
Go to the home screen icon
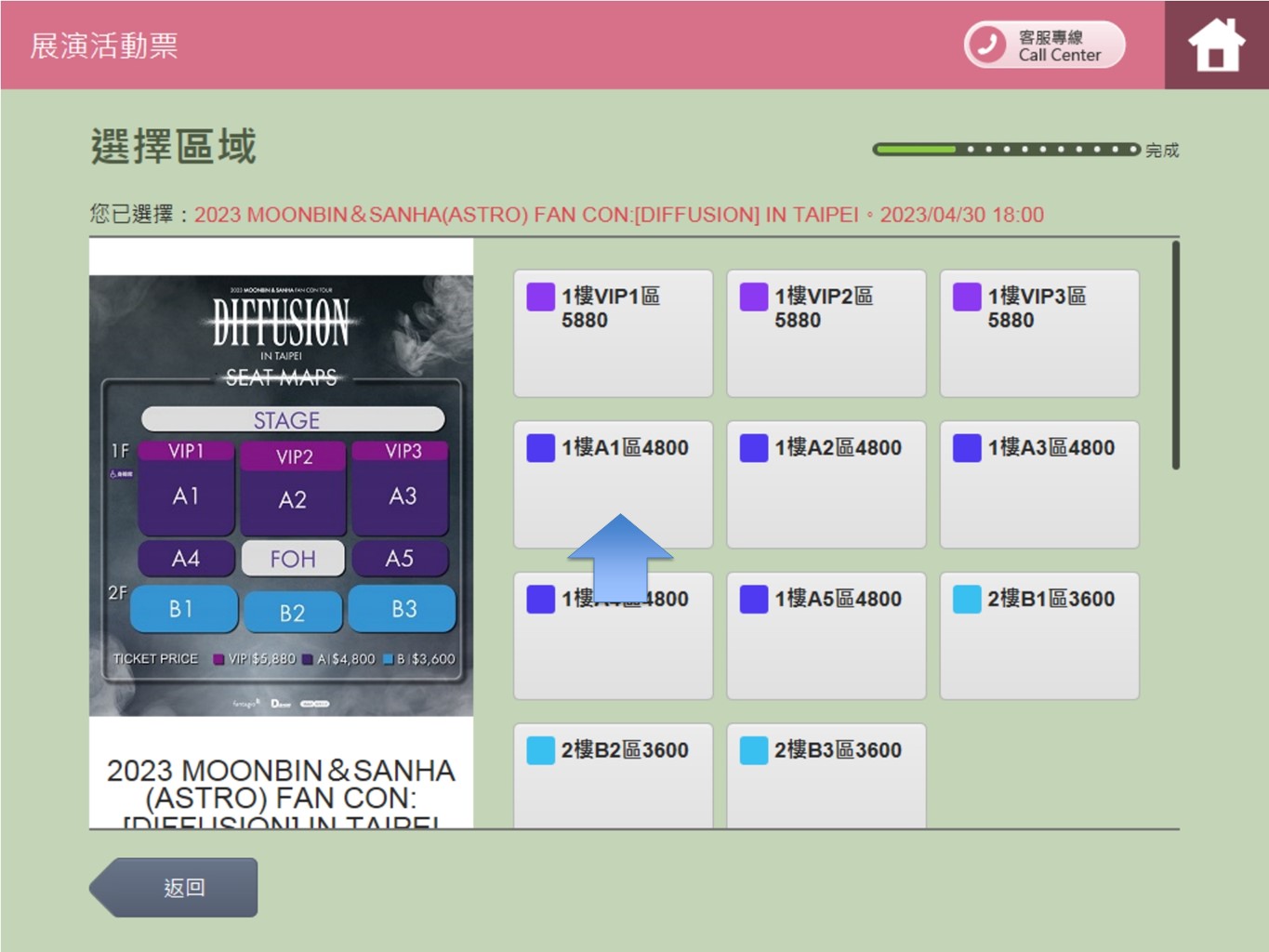(1216, 45)
